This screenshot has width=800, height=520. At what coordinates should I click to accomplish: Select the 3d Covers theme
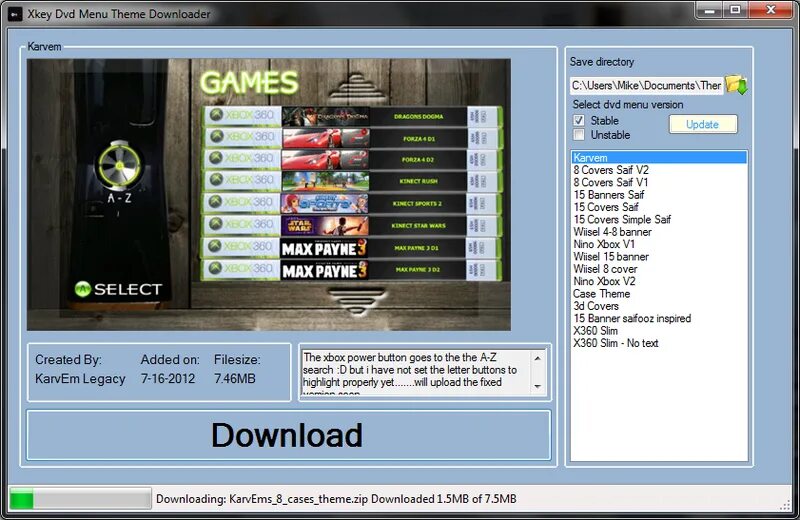point(659,306)
